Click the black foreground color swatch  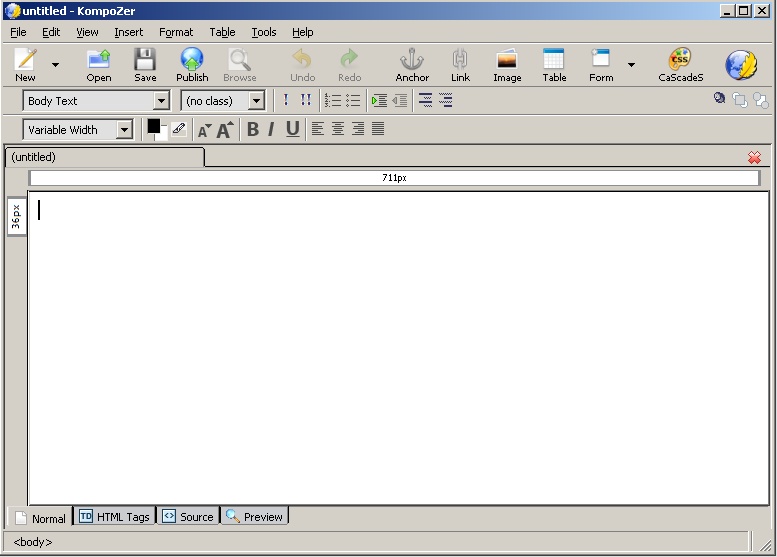click(x=154, y=126)
